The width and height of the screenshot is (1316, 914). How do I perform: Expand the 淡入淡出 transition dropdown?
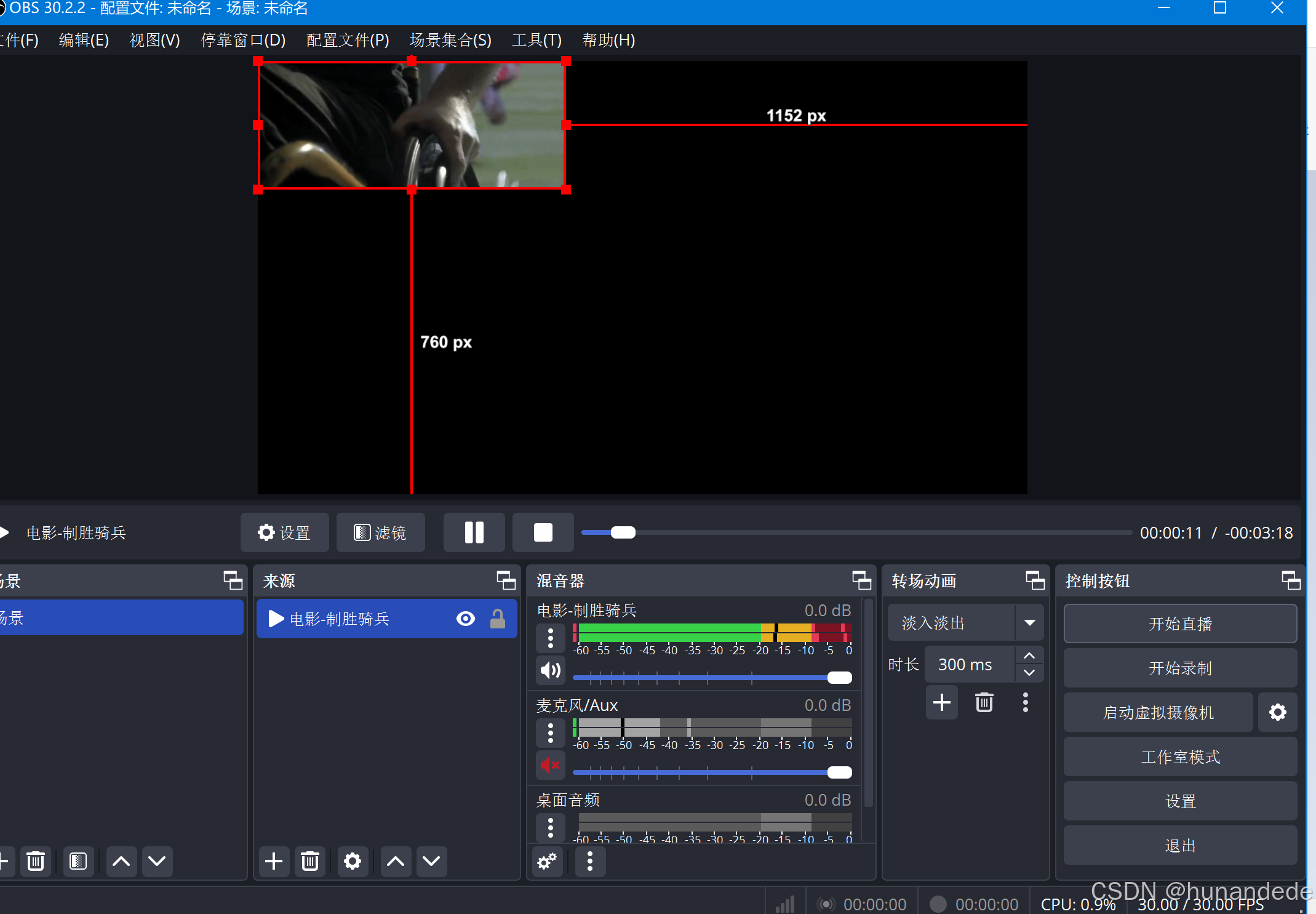tap(1029, 623)
